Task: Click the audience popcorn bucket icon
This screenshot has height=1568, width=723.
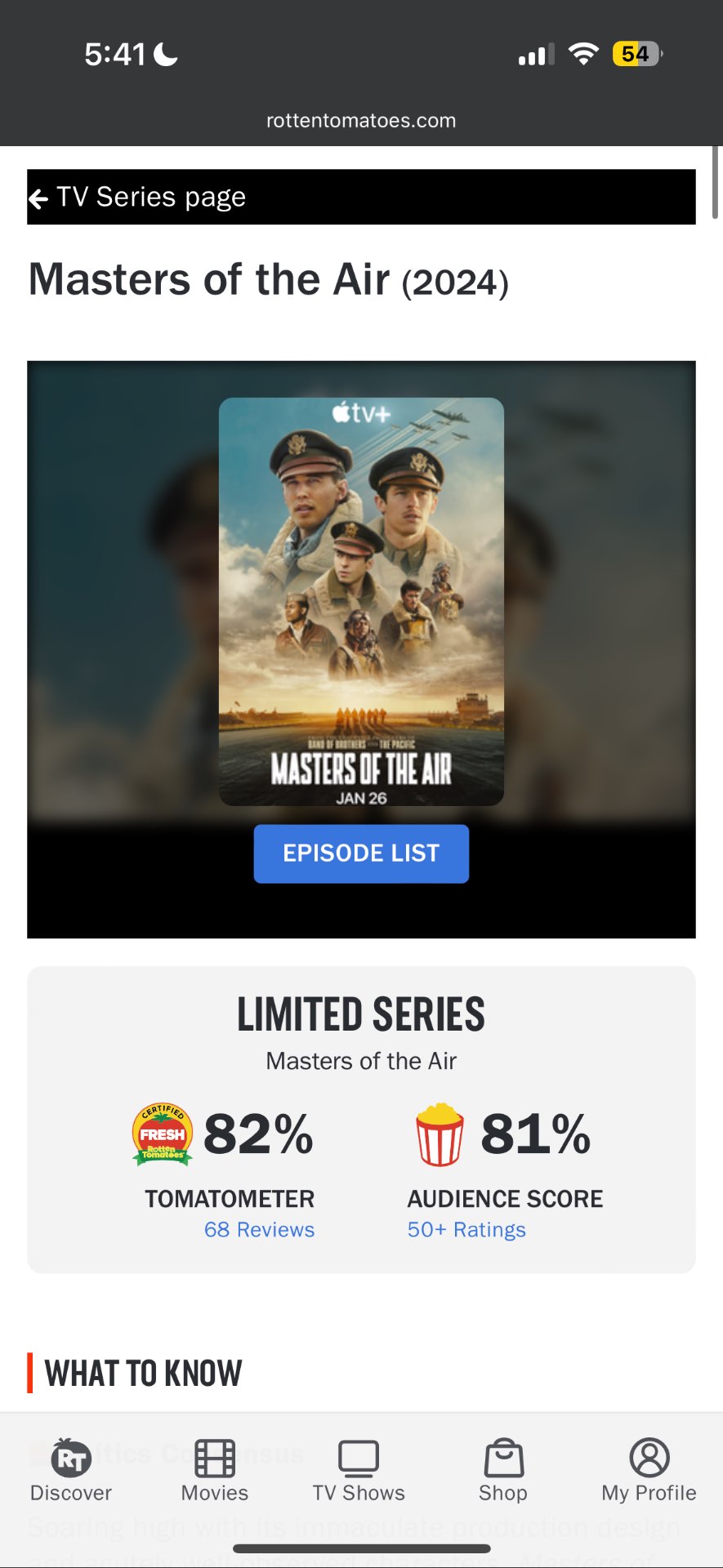Action: 440,1134
